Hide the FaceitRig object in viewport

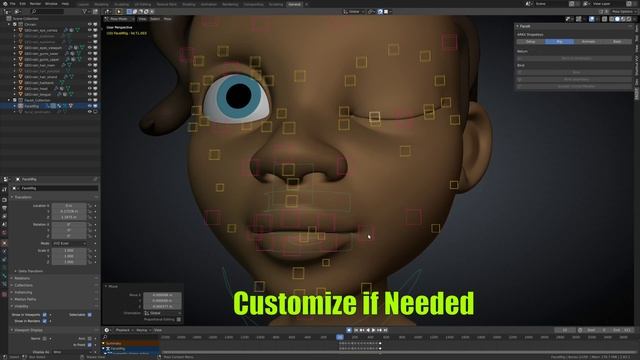point(89,106)
